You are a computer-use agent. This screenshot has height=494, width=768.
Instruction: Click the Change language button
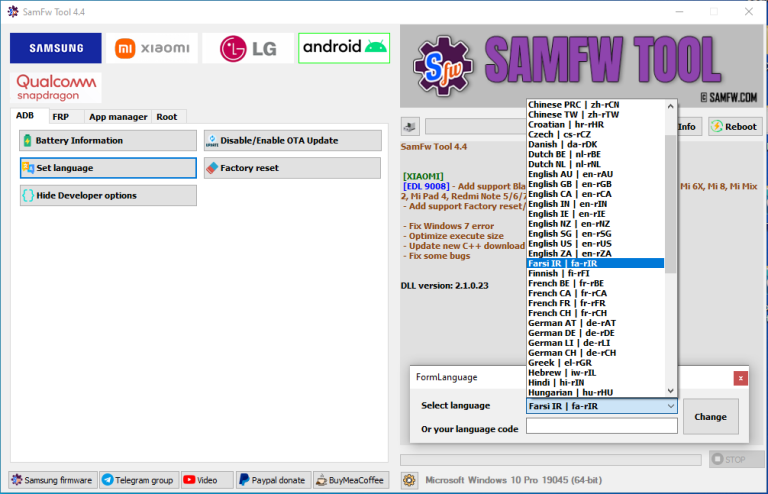click(711, 416)
